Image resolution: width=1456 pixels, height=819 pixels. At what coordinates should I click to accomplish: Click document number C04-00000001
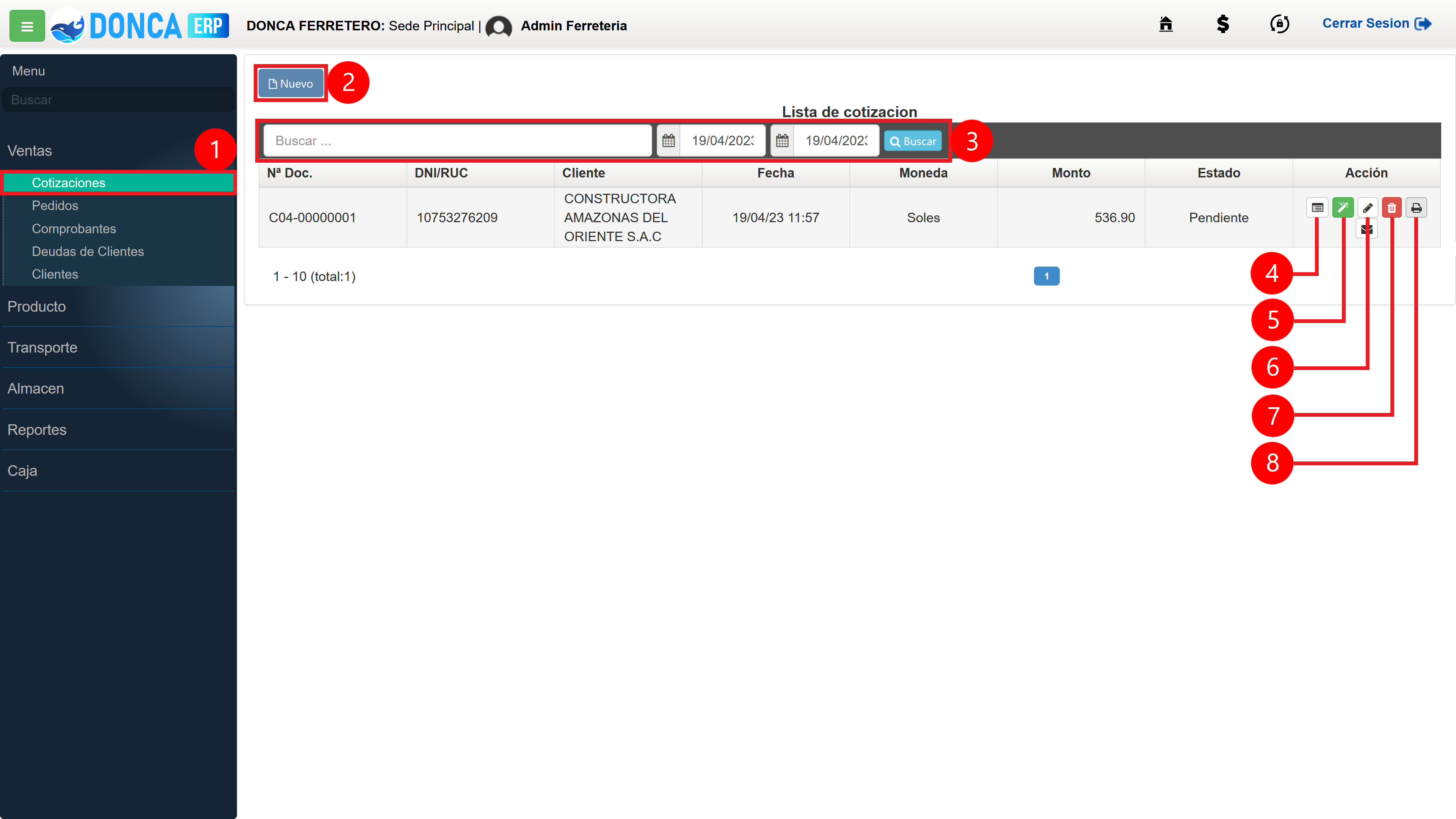[x=312, y=218]
